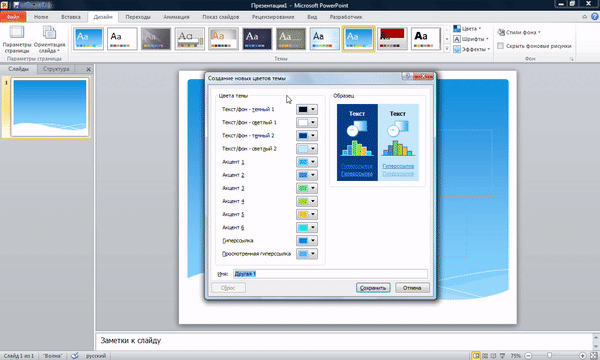Open Текст/фон - темный 1 color dropdown

tap(307, 109)
